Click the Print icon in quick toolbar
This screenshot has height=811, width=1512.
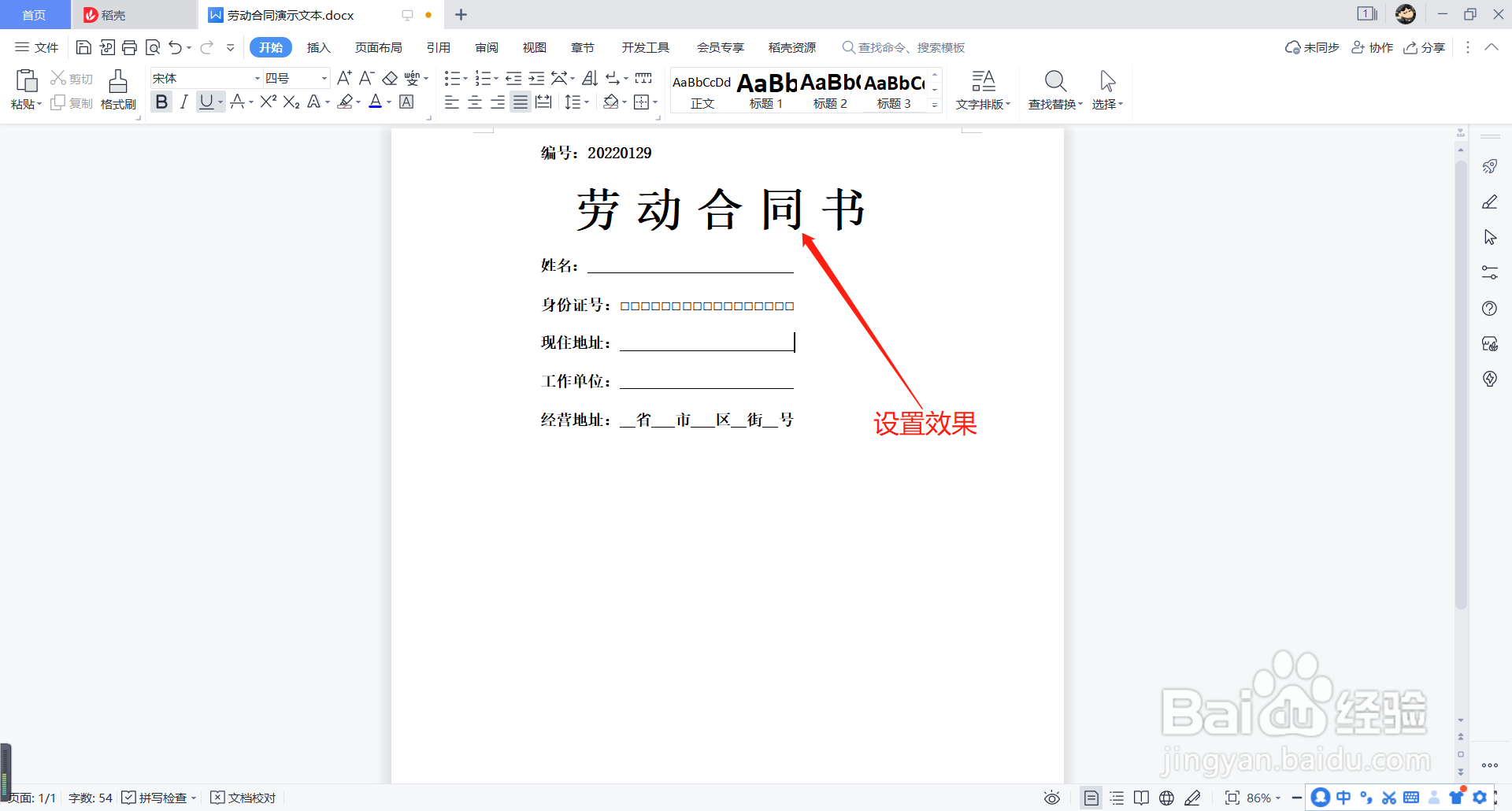click(x=130, y=47)
